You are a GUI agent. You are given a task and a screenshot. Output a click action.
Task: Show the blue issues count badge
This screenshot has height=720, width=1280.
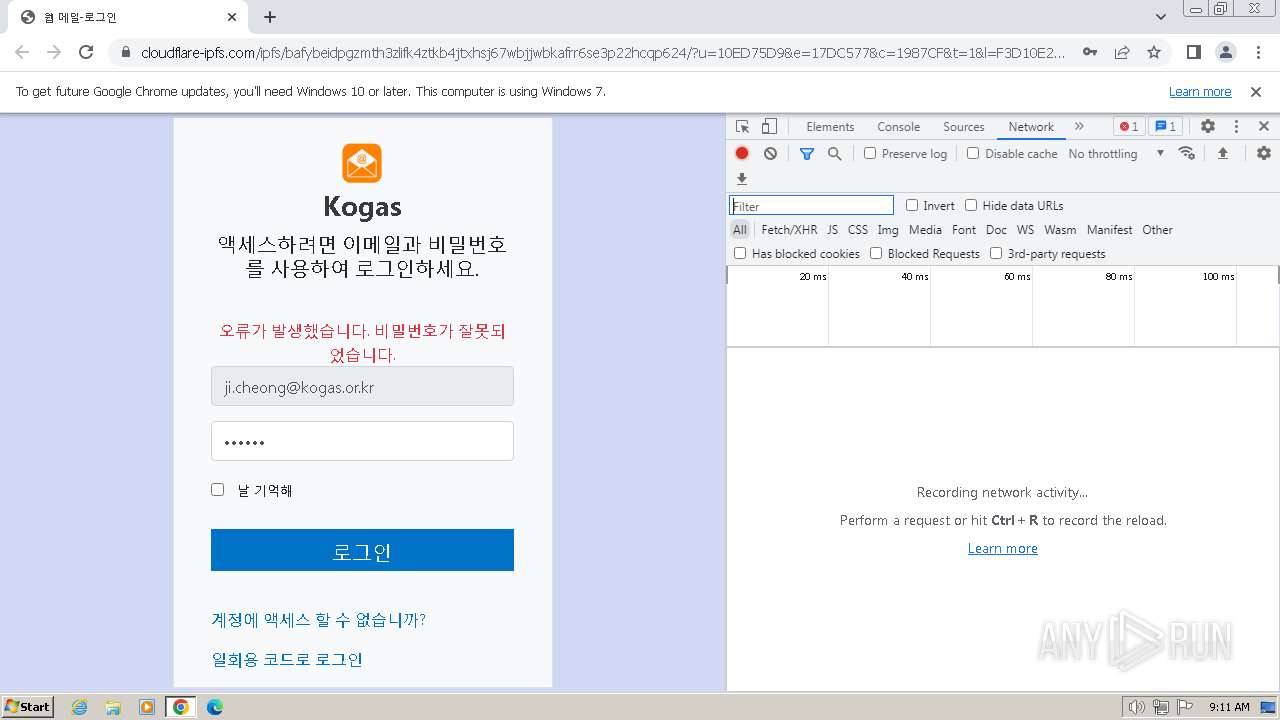[1165, 127]
